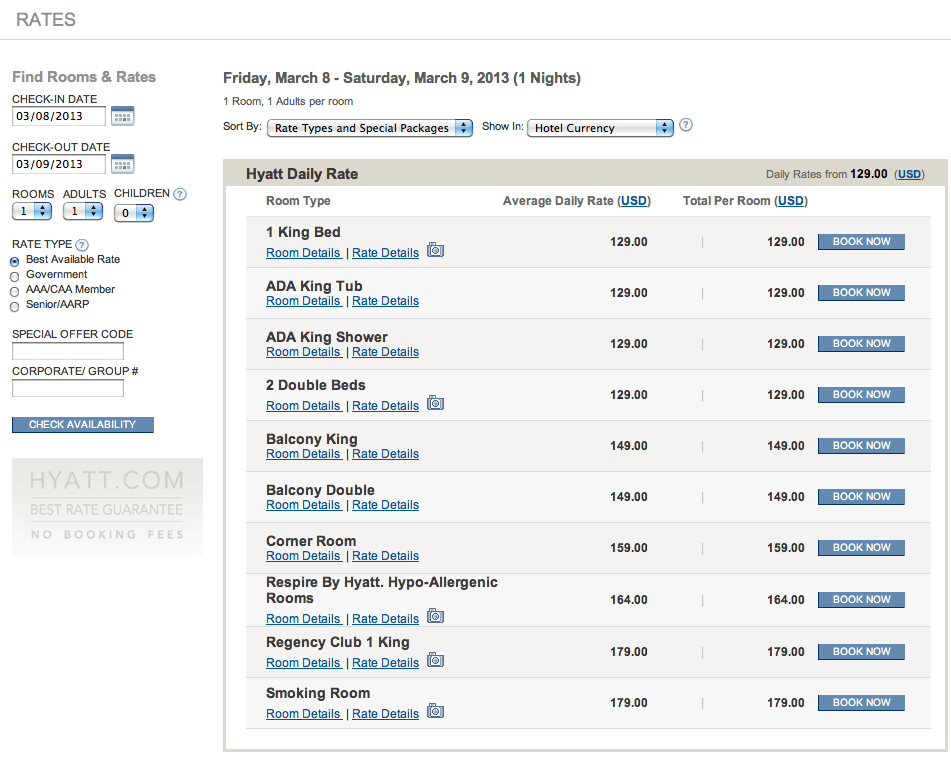View photos of the 1 King Bed room

point(435,250)
